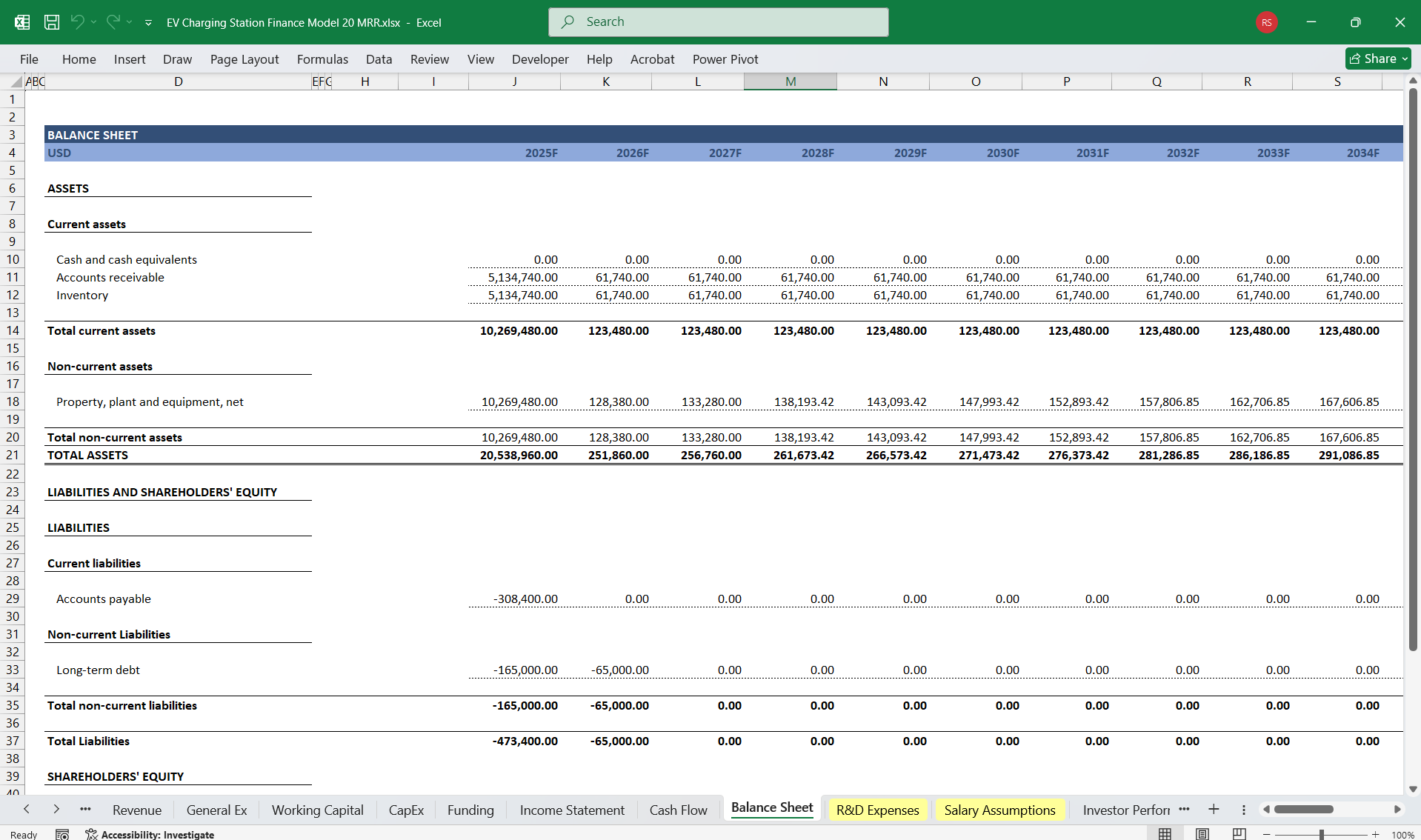Click the macro recording icon
Screen dimensions: 1421x840
pyautogui.click(x=63, y=834)
